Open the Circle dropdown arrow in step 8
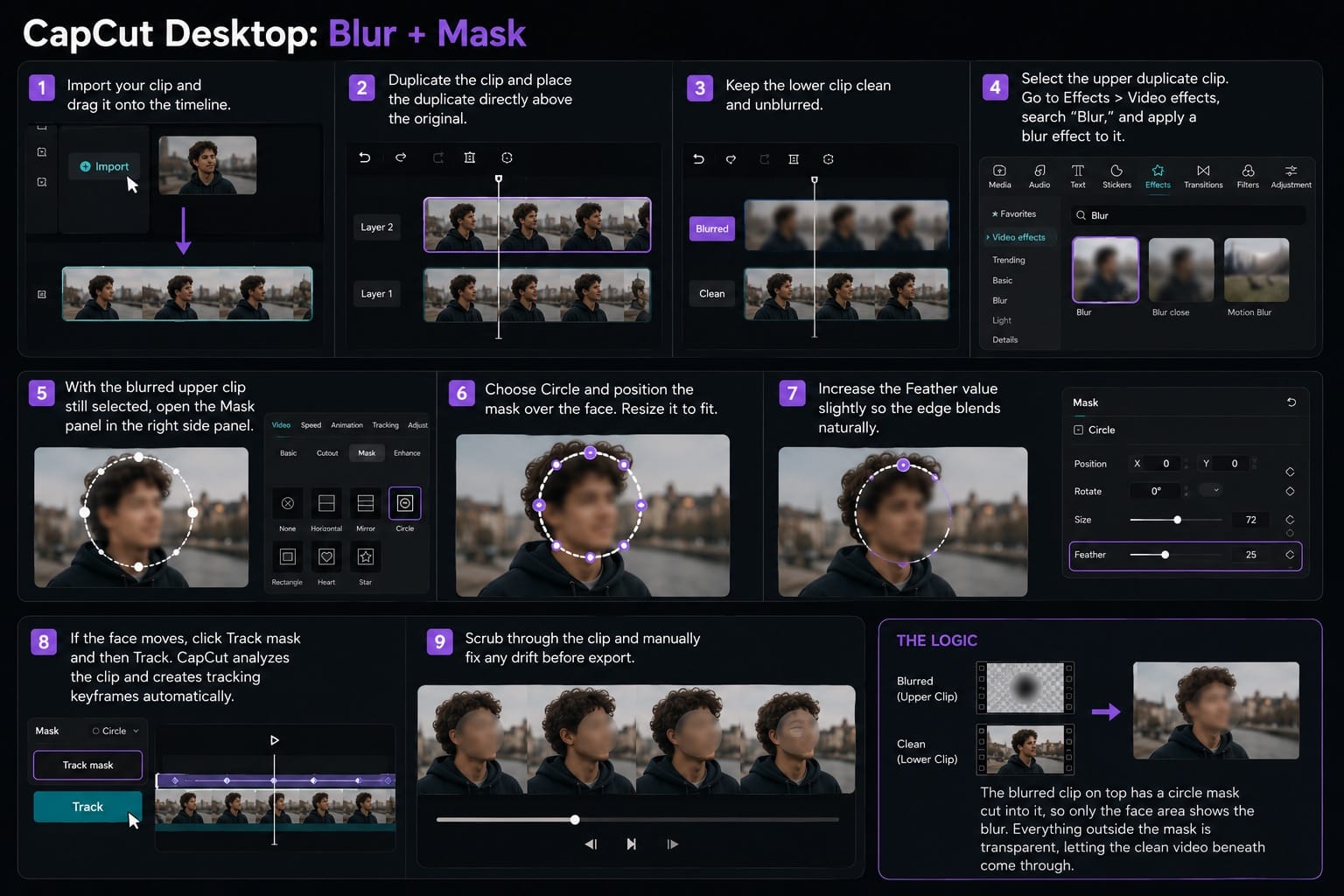The height and width of the screenshot is (896, 1344). [136, 731]
